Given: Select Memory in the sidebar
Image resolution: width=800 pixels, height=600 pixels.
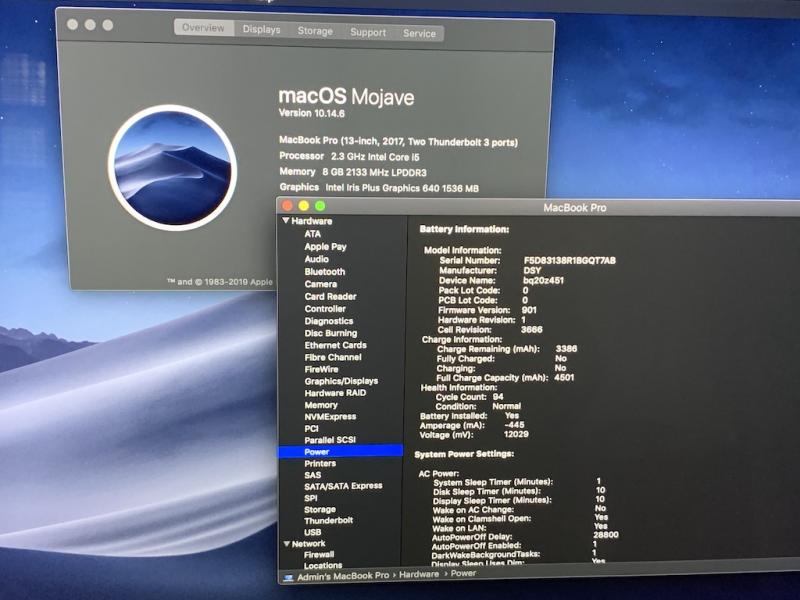Looking at the screenshot, I should coord(321,405).
